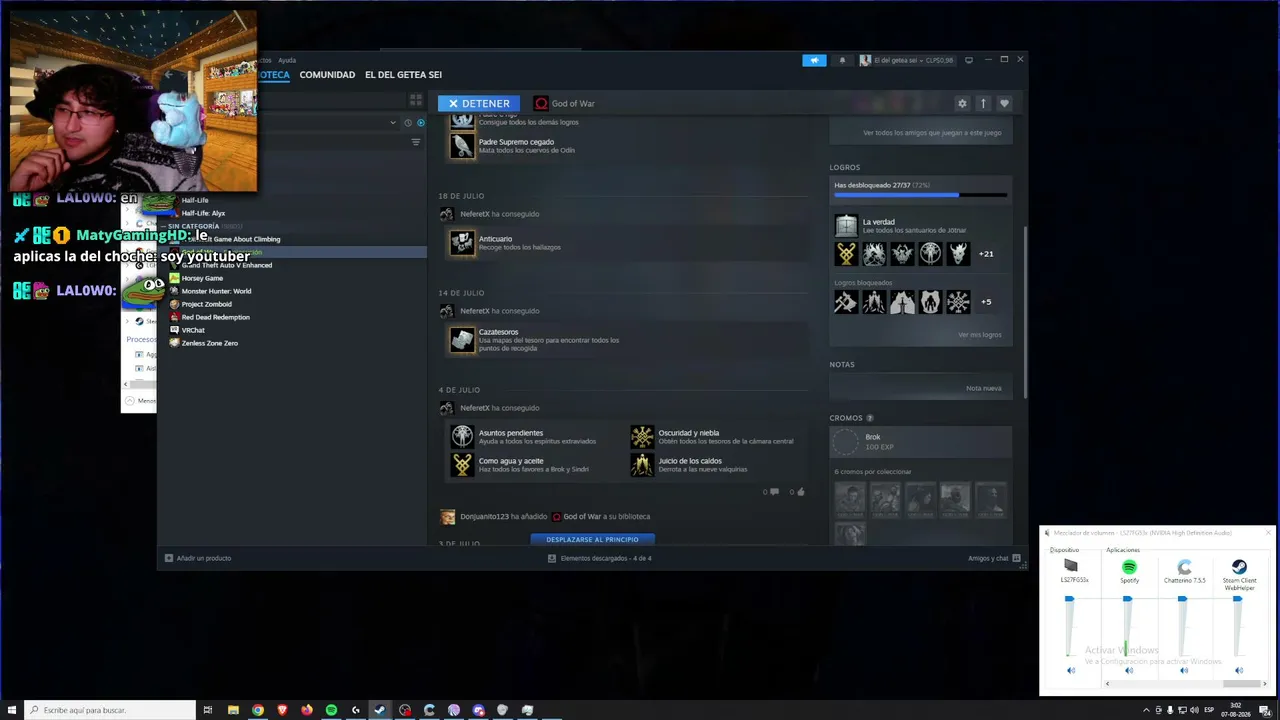
Task: Click the Spotify icon in volume mixer
Action: pos(1129,567)
